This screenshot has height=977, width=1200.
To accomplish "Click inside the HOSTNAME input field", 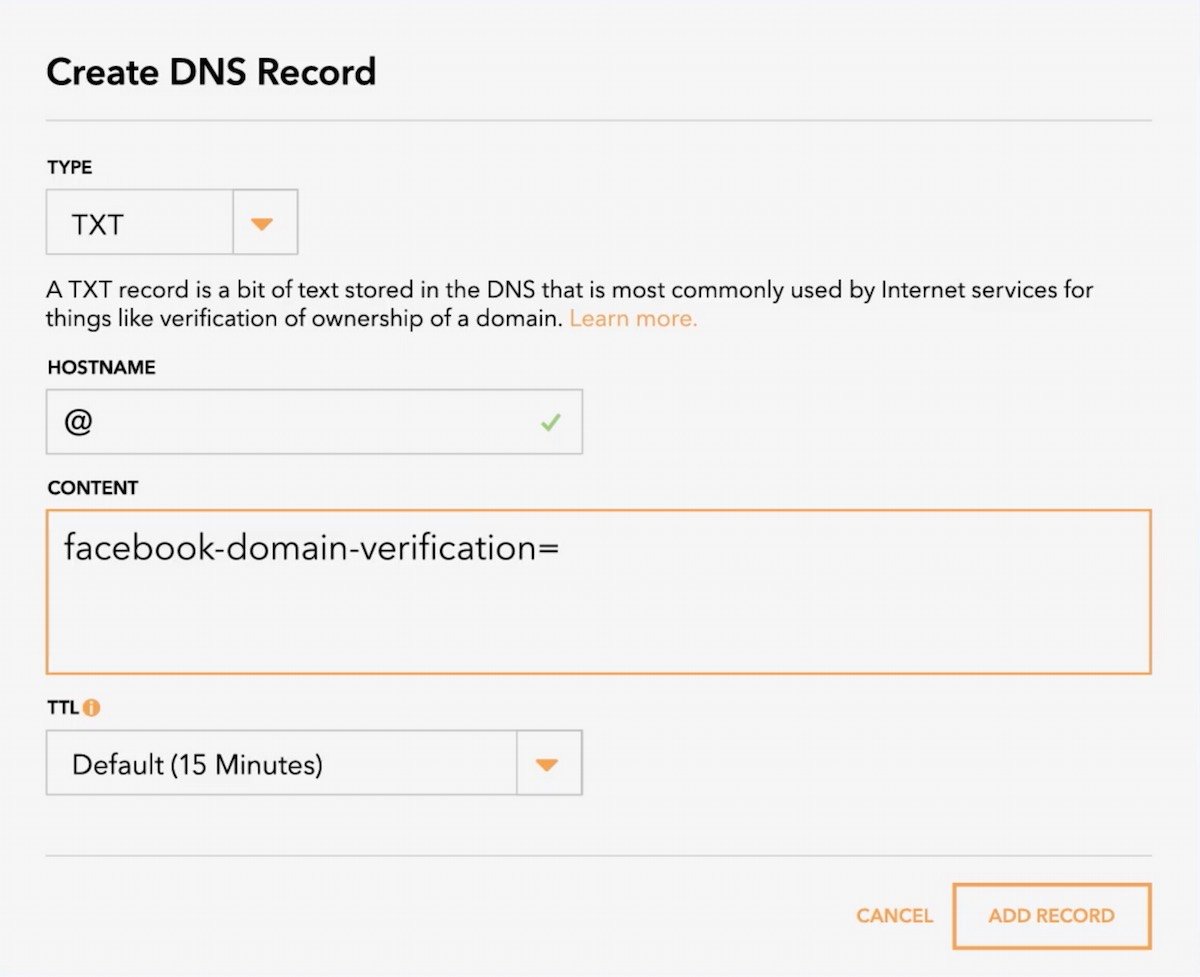I will coord(300,422).
